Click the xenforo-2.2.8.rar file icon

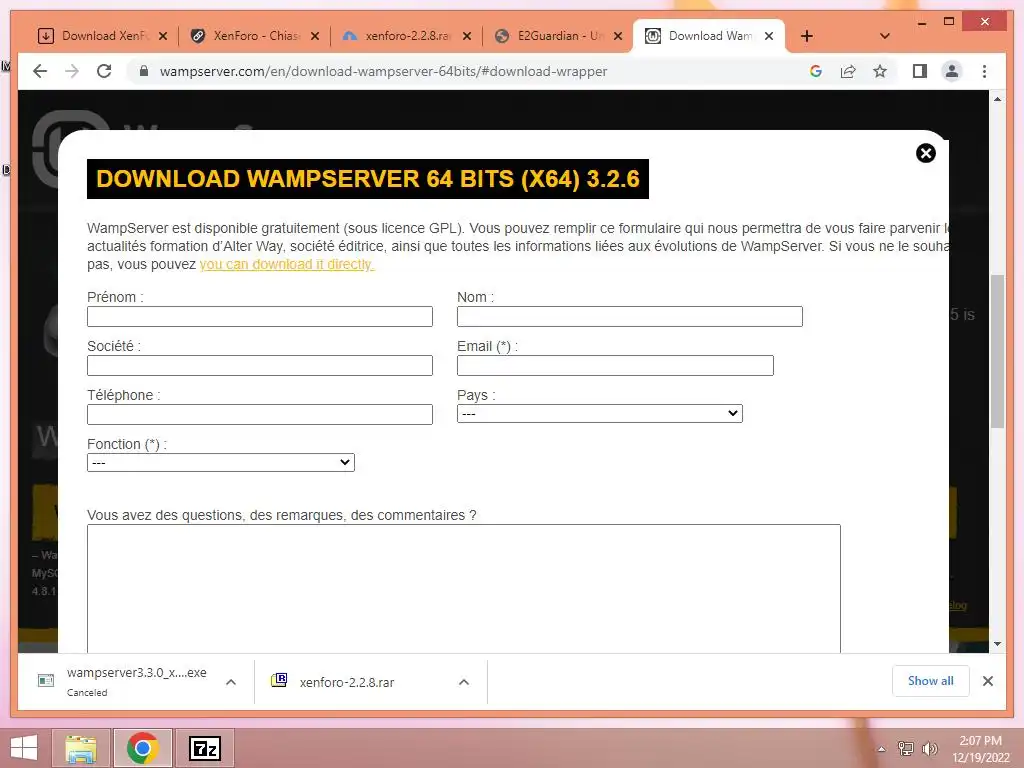pyautogui.click(x=279, y=680)
